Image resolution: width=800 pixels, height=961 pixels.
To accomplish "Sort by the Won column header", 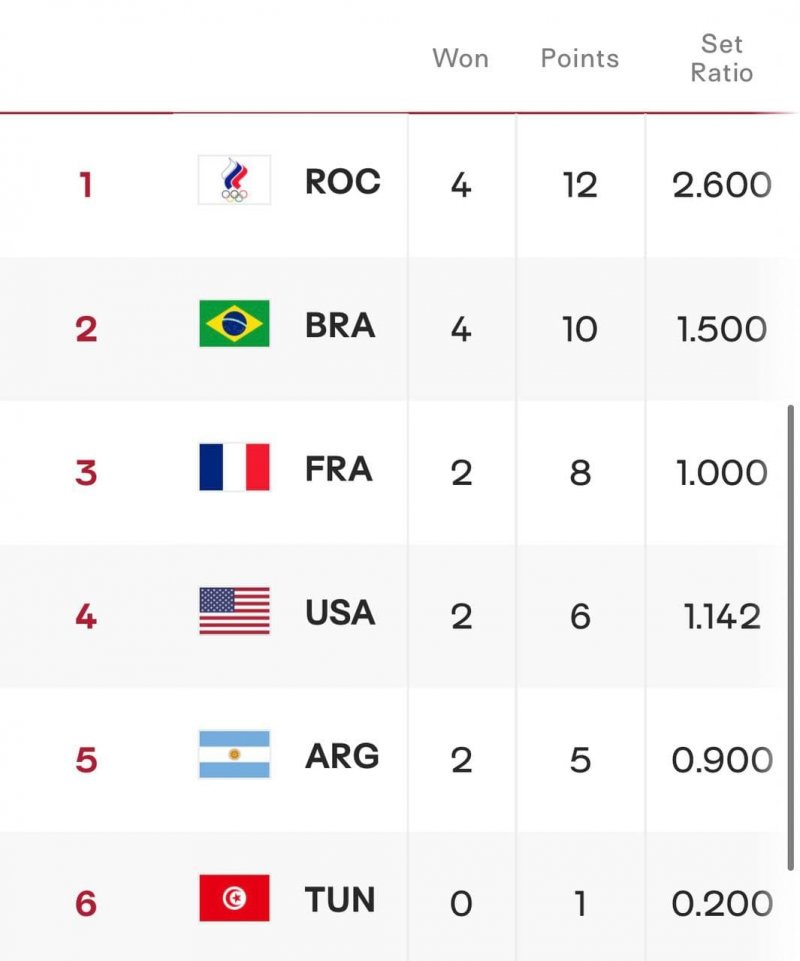I will [x=460, y=58].
